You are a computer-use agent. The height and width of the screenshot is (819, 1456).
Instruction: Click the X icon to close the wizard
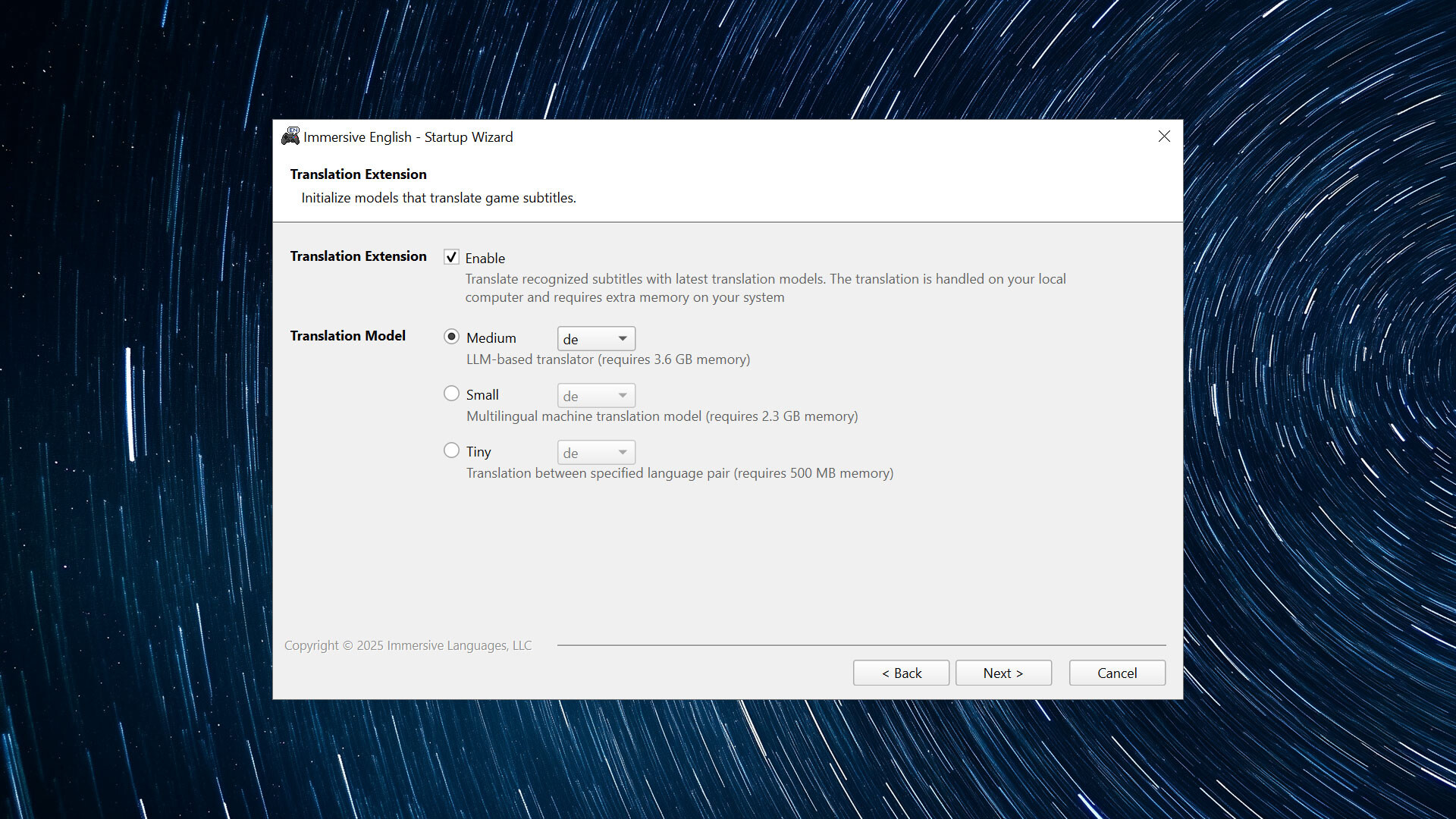(1164, 136)
